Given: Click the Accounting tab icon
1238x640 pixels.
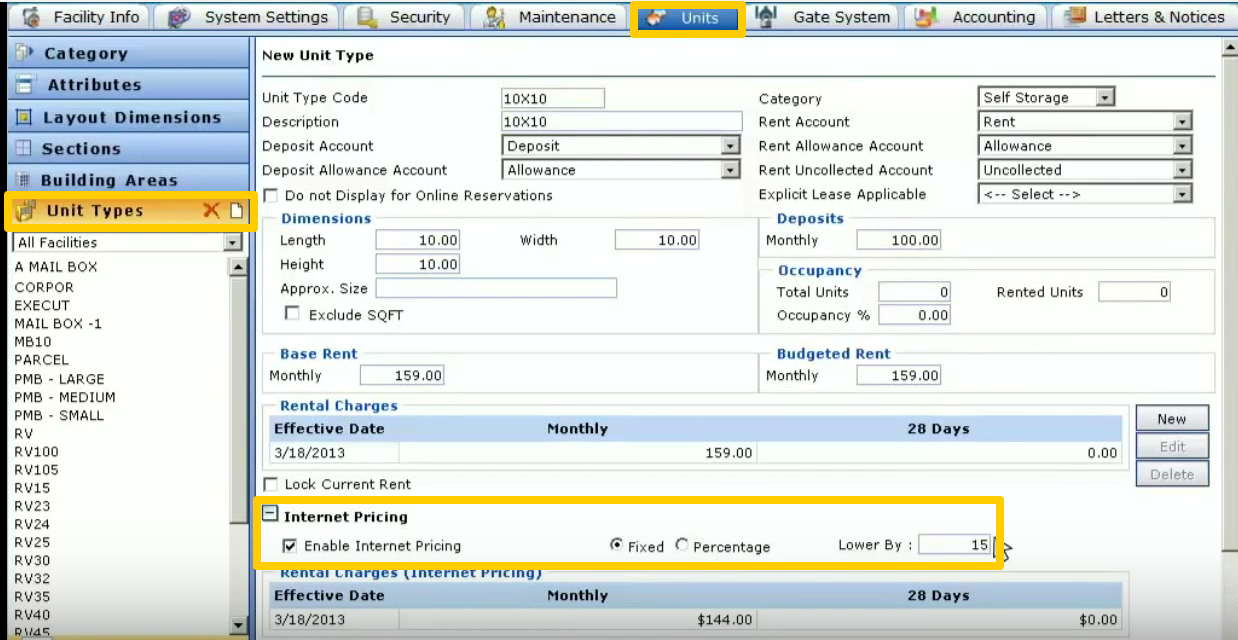Looking at the screenshot, I should [x=927, y=17].
